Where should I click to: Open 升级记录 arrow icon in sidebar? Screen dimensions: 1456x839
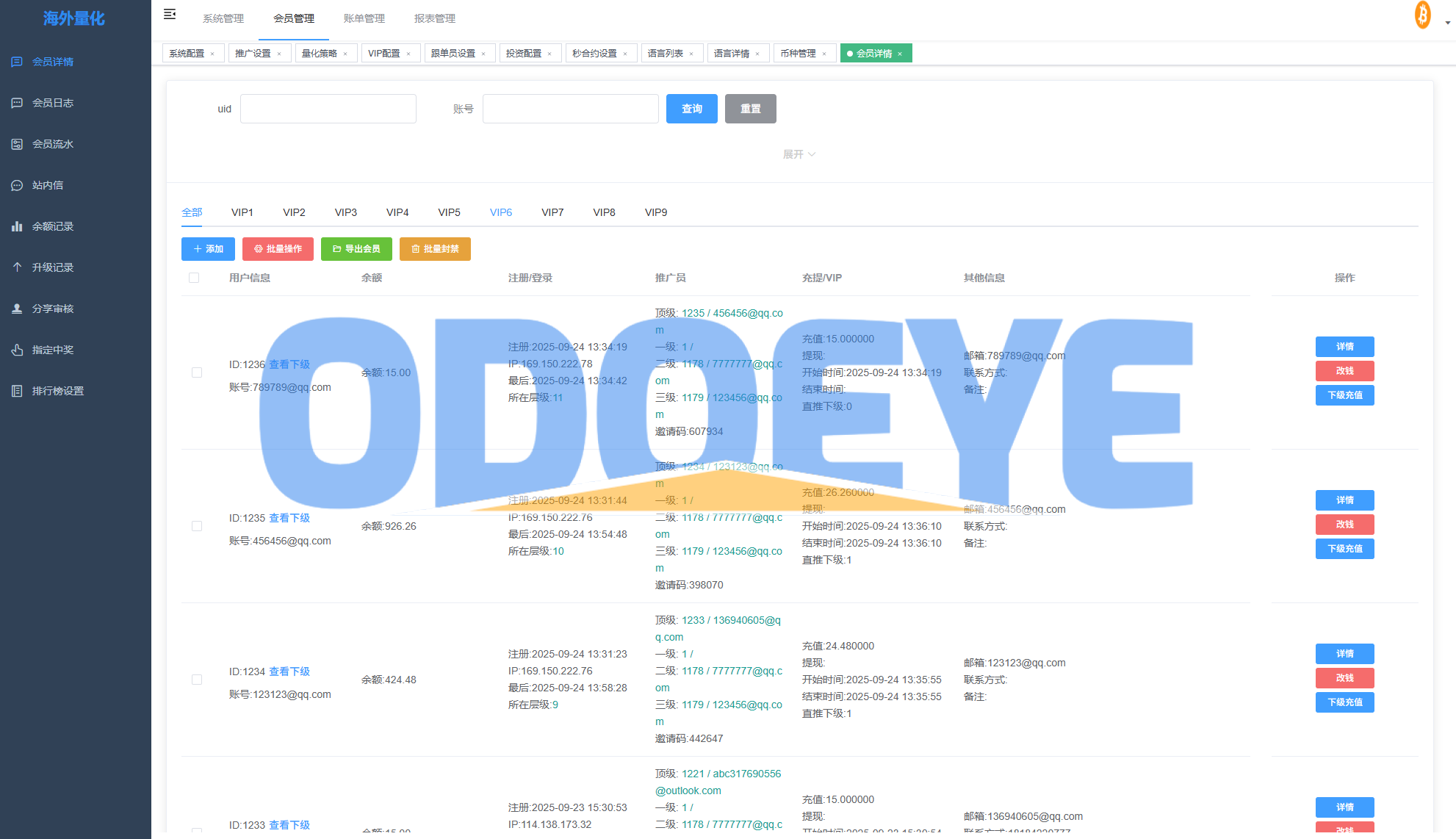coord(17,267)
